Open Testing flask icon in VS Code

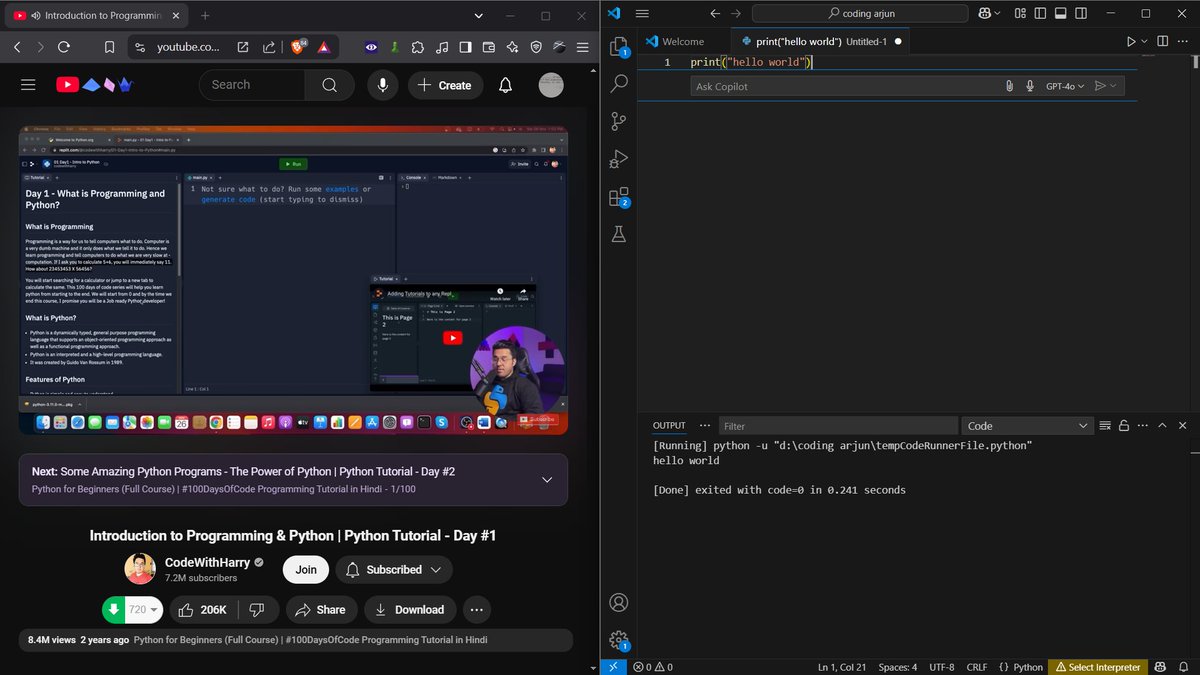pyautogui.click(x=618, y=234)
